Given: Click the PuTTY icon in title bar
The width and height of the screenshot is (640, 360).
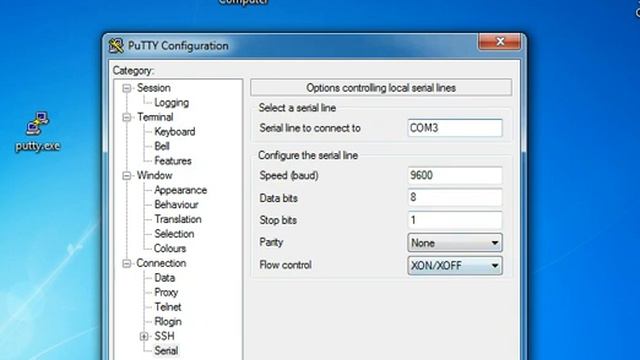Looking at the screenshot, I should point(116,46).
